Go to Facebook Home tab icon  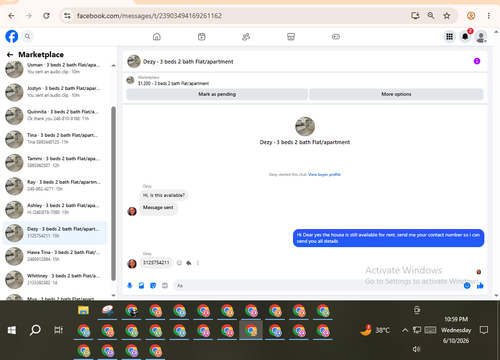[x=157, y=37]
